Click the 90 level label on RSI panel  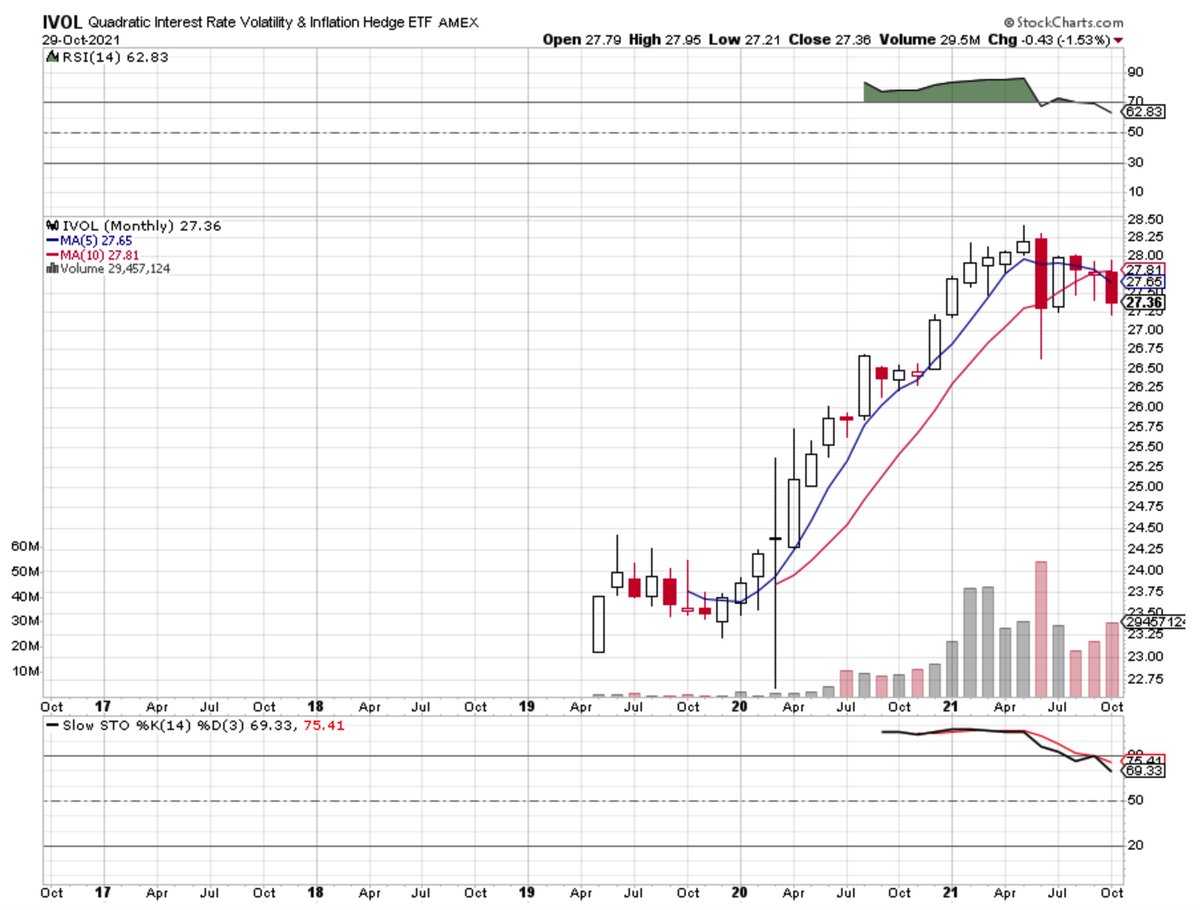pos(1134,72)
